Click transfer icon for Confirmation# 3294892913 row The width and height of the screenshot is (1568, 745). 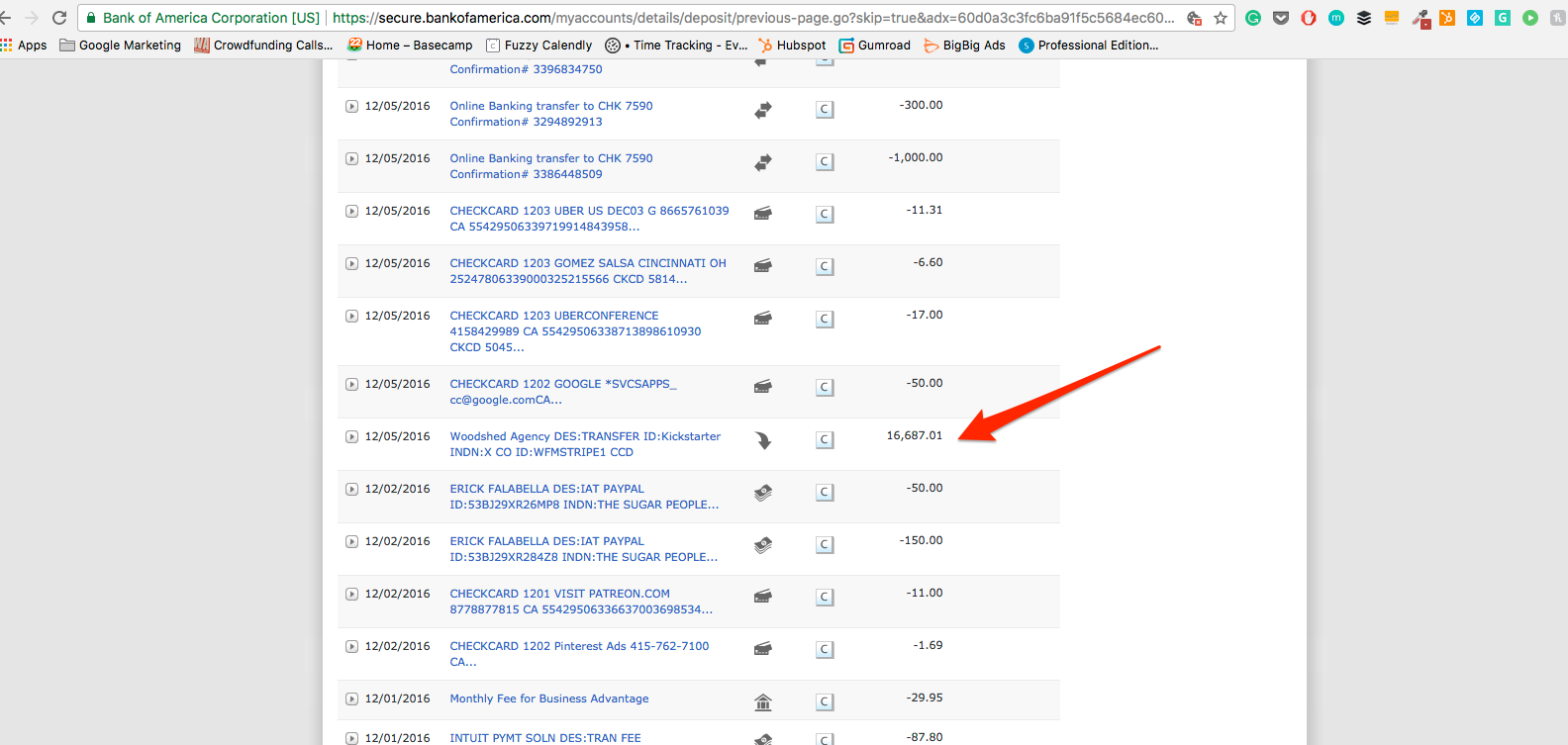(763, 110)
